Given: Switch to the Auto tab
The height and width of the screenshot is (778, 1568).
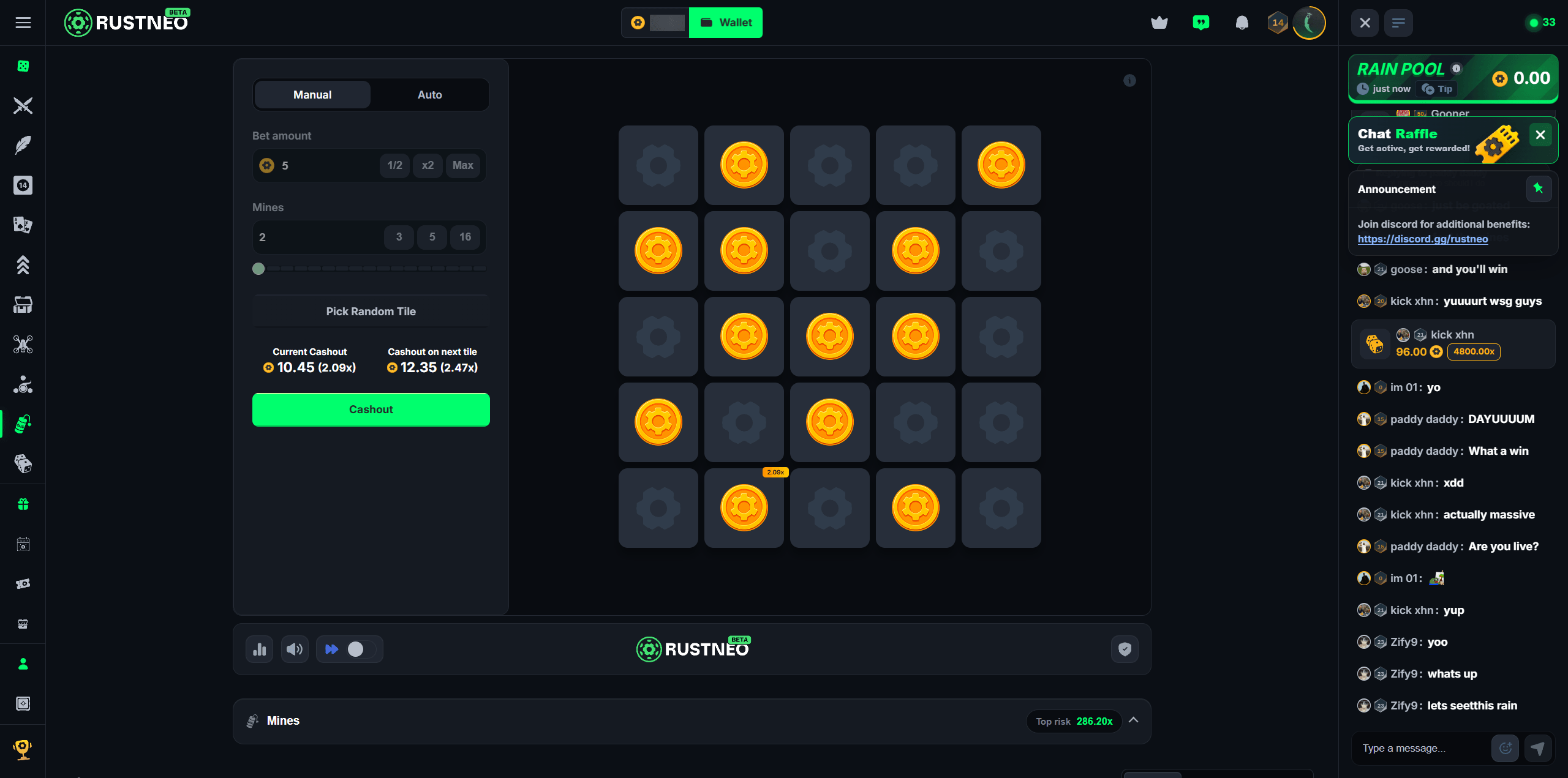Looking at the screenshot, I should coord(430,95).
